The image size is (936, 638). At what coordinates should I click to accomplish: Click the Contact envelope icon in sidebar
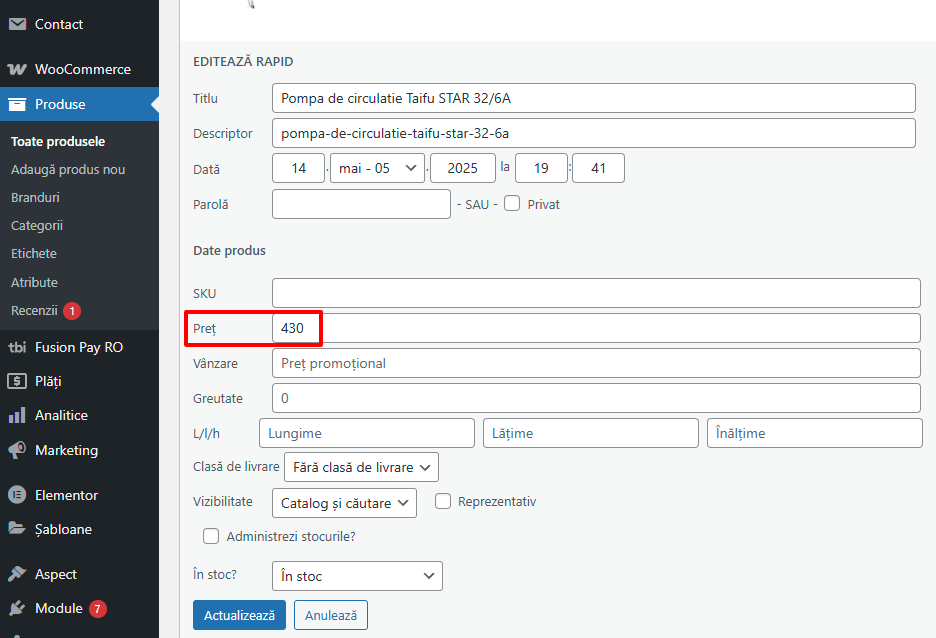[17, 24]
